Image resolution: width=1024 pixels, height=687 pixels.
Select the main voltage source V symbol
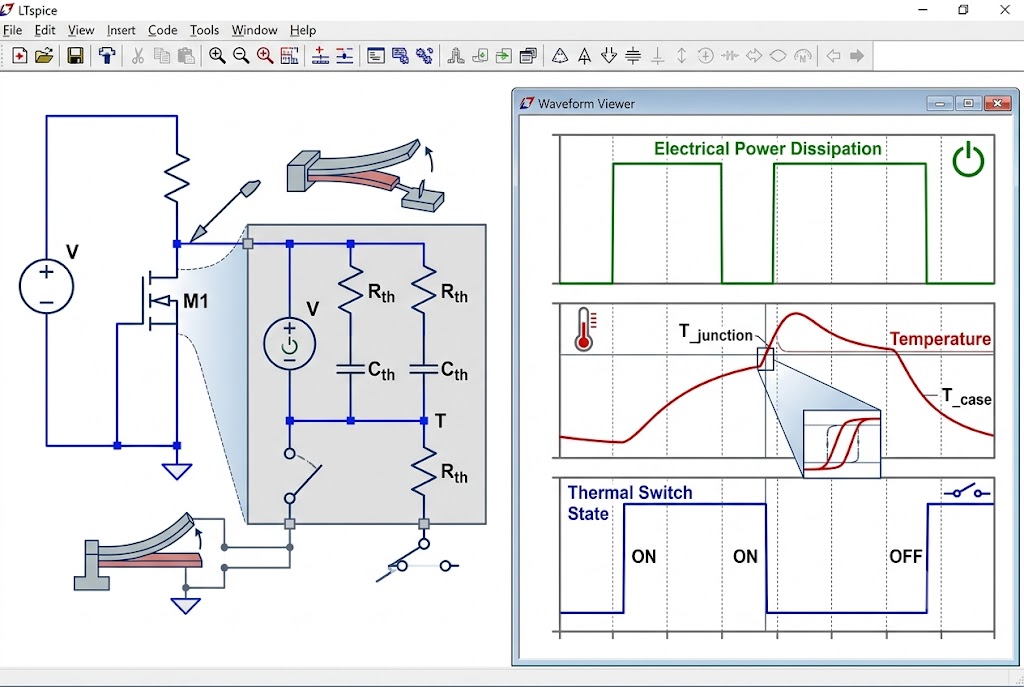[x=46, y=286]
